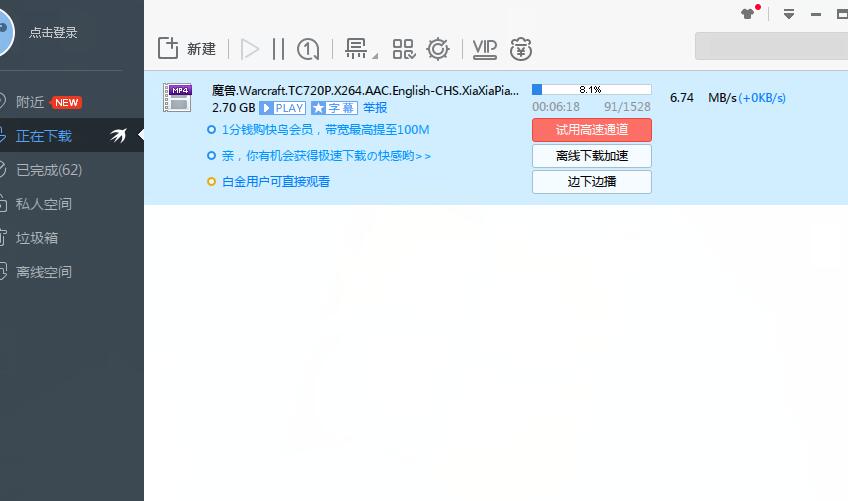Open the money bag rewards icon
Image resolution: width=848 pixels, height=501 pixels.
coord(520,49)
